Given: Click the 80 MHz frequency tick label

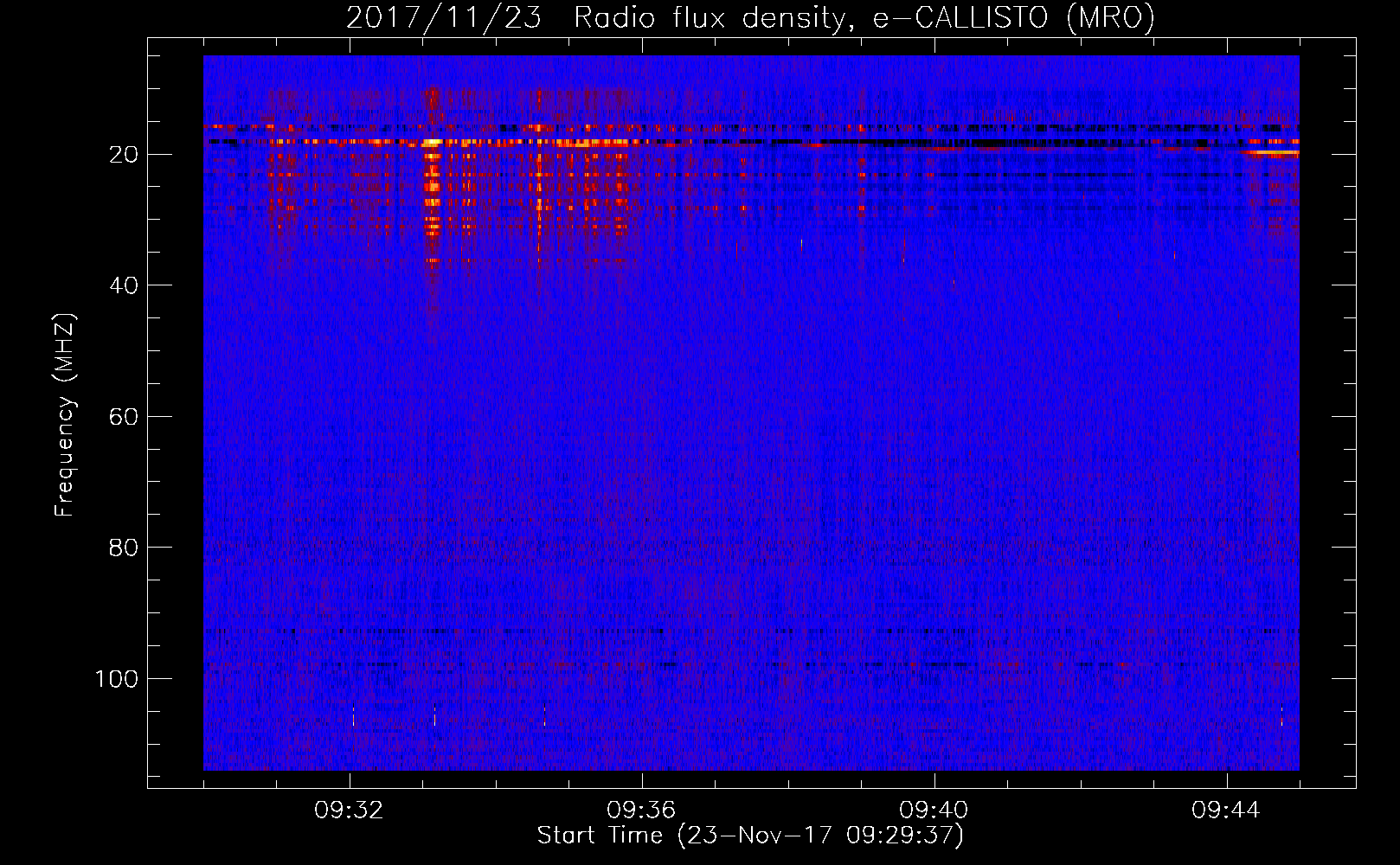Looking at the screenshot, I should [124, 548].
